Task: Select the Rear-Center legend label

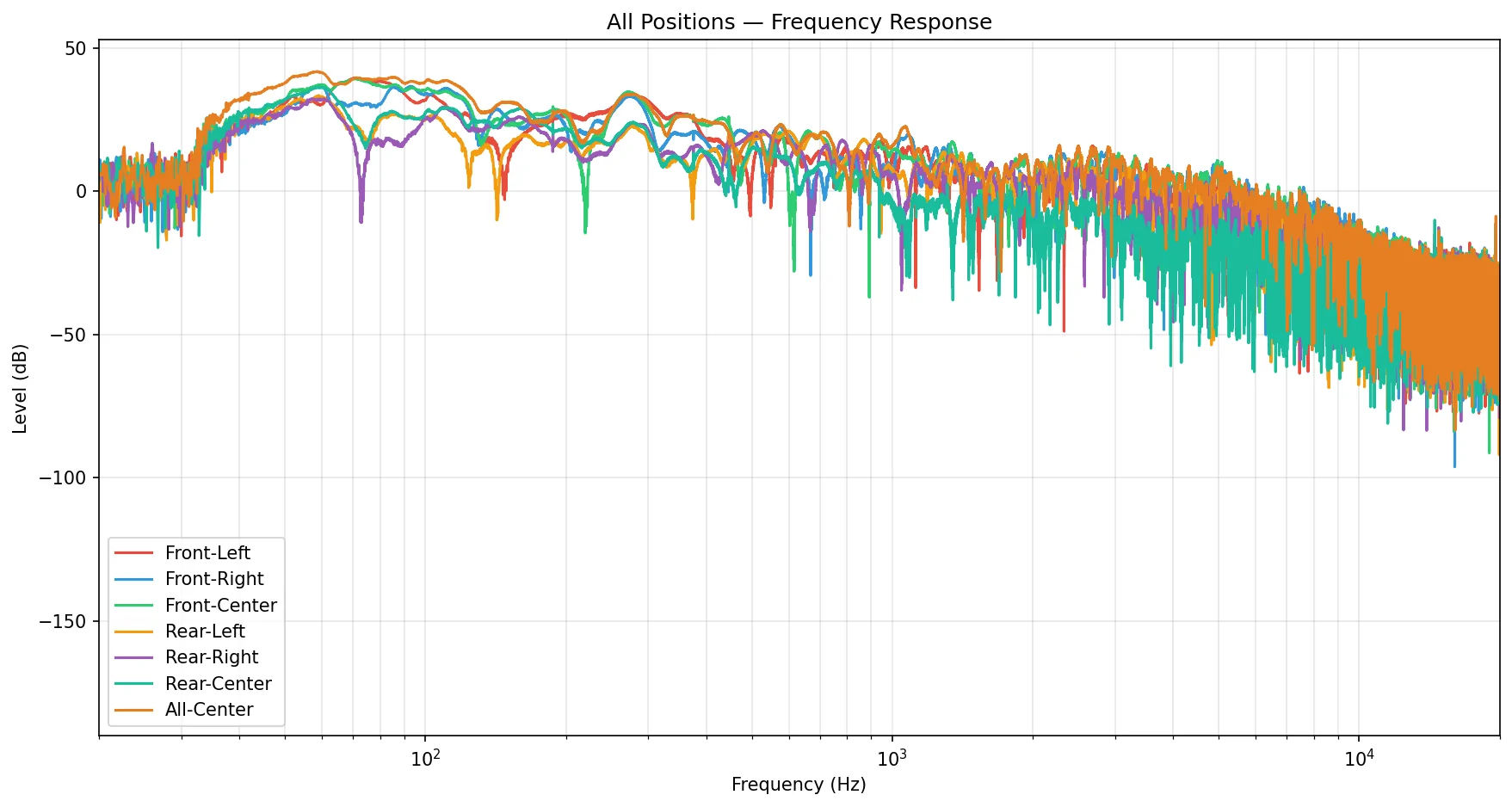Action: tap(219, 684)
